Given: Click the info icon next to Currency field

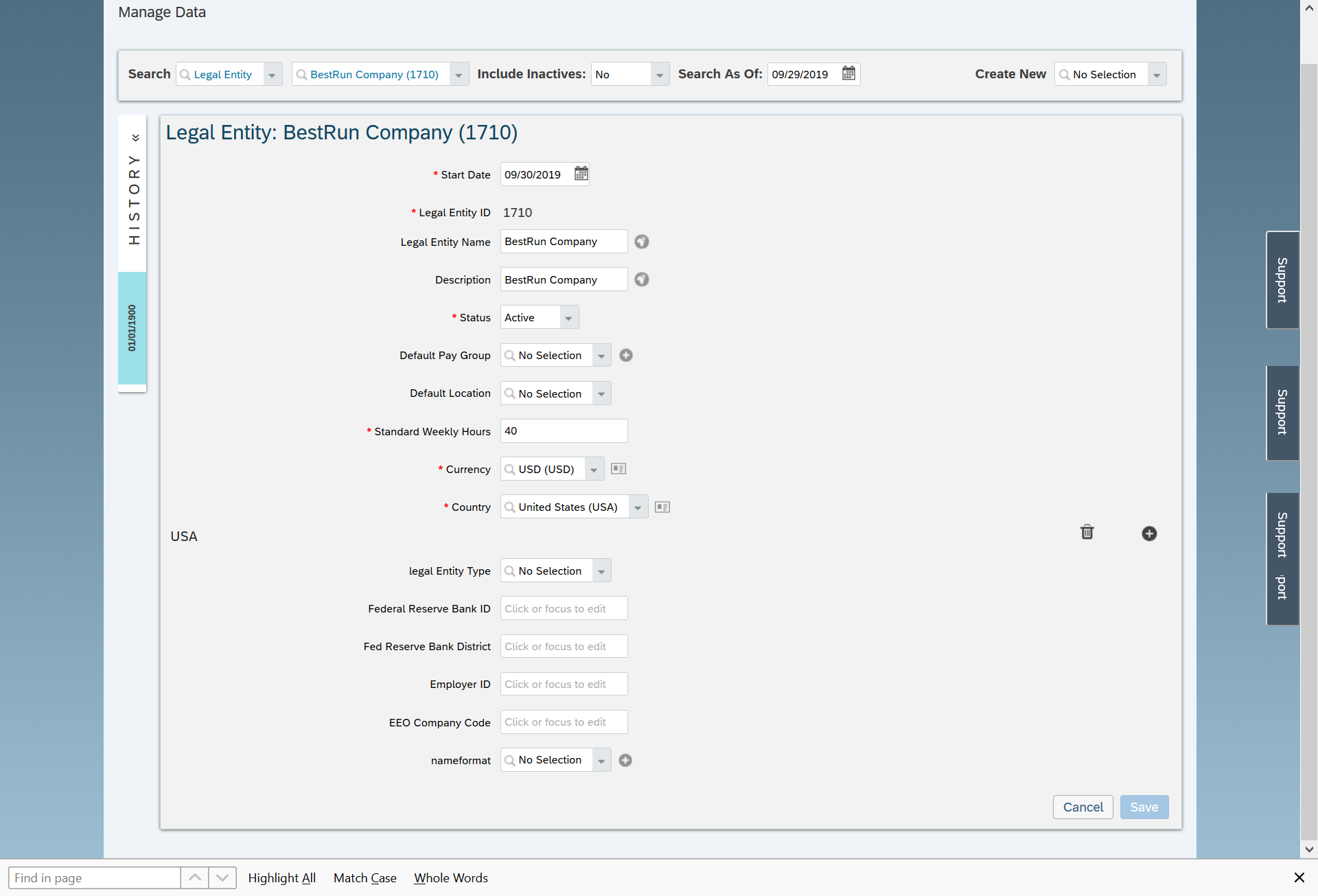Looking at the screenshot, I should tap(618, 469).
